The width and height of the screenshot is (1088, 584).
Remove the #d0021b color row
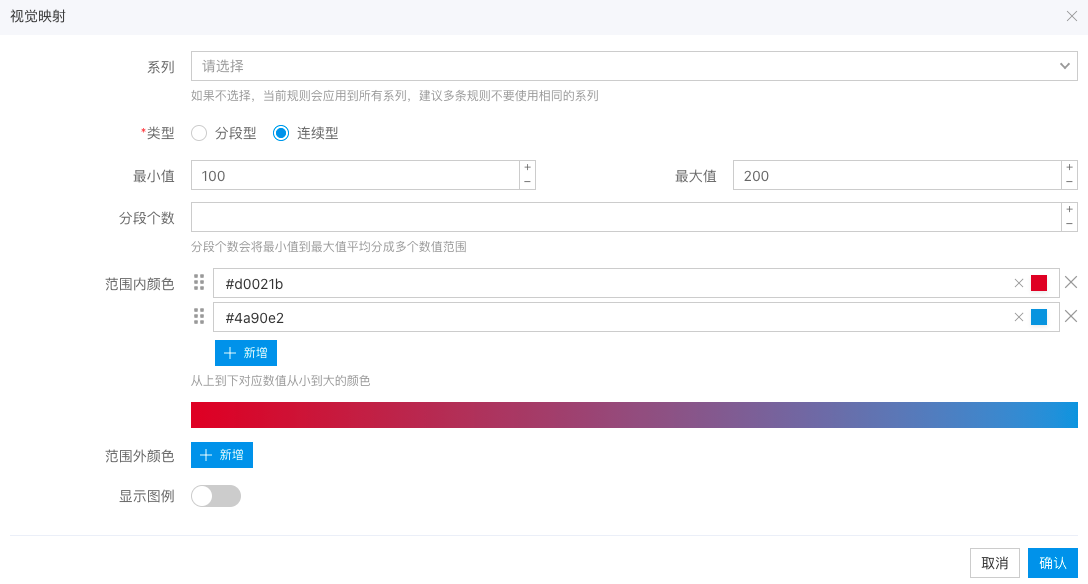(1071, 283)
